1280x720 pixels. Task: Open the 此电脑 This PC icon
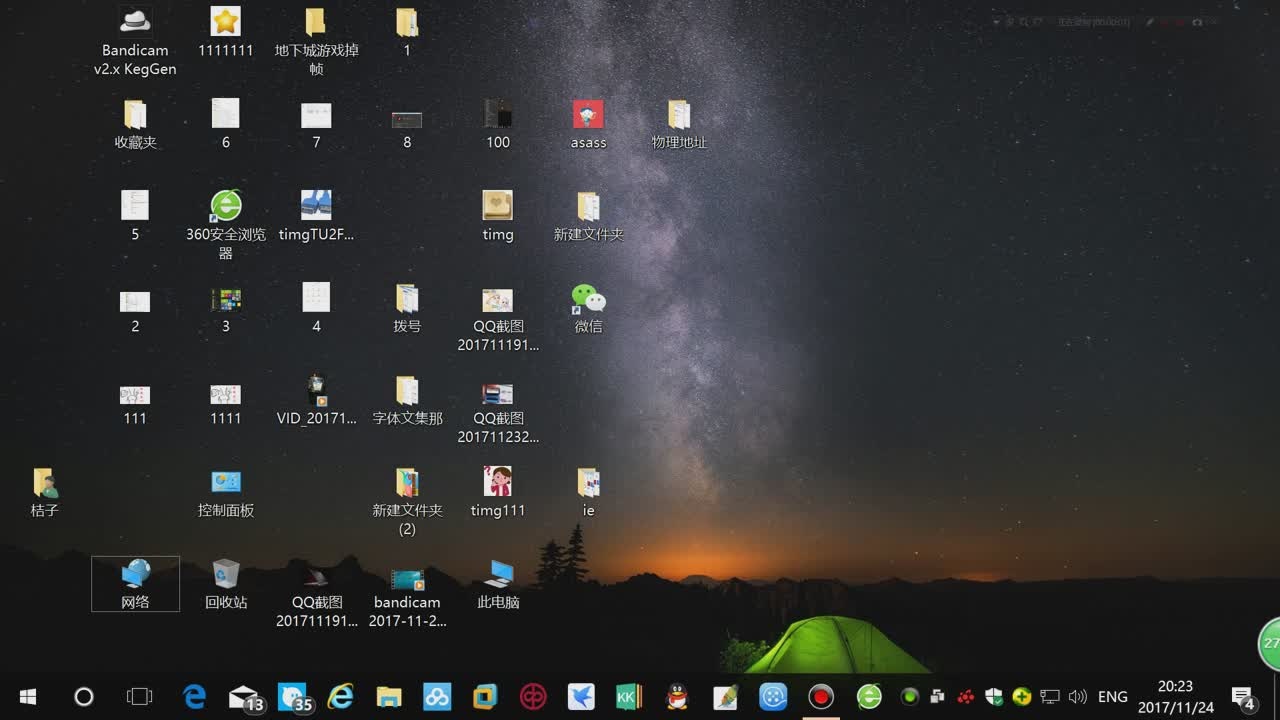pos(497,584)
